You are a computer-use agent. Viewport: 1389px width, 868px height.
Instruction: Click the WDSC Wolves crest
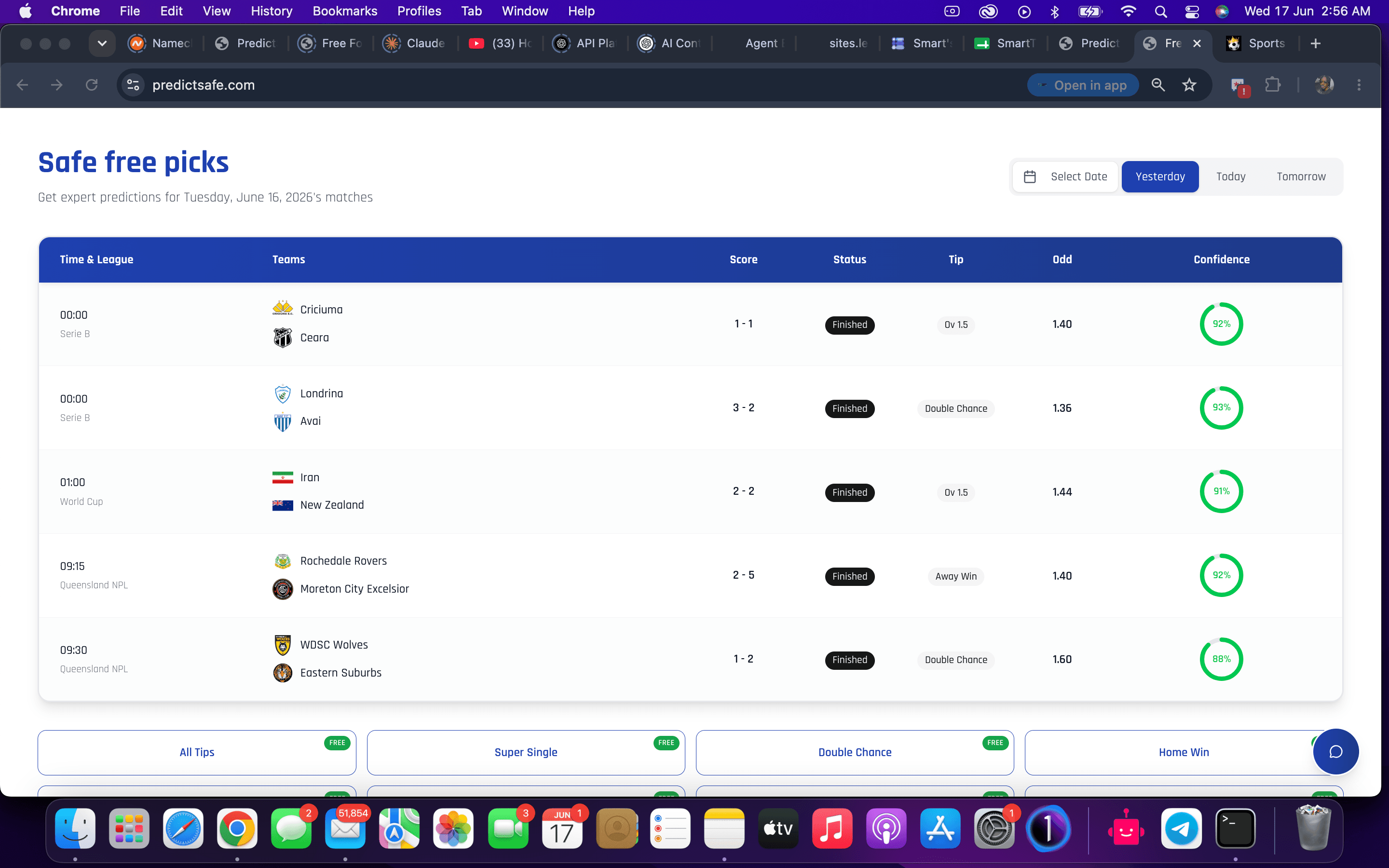283,645
